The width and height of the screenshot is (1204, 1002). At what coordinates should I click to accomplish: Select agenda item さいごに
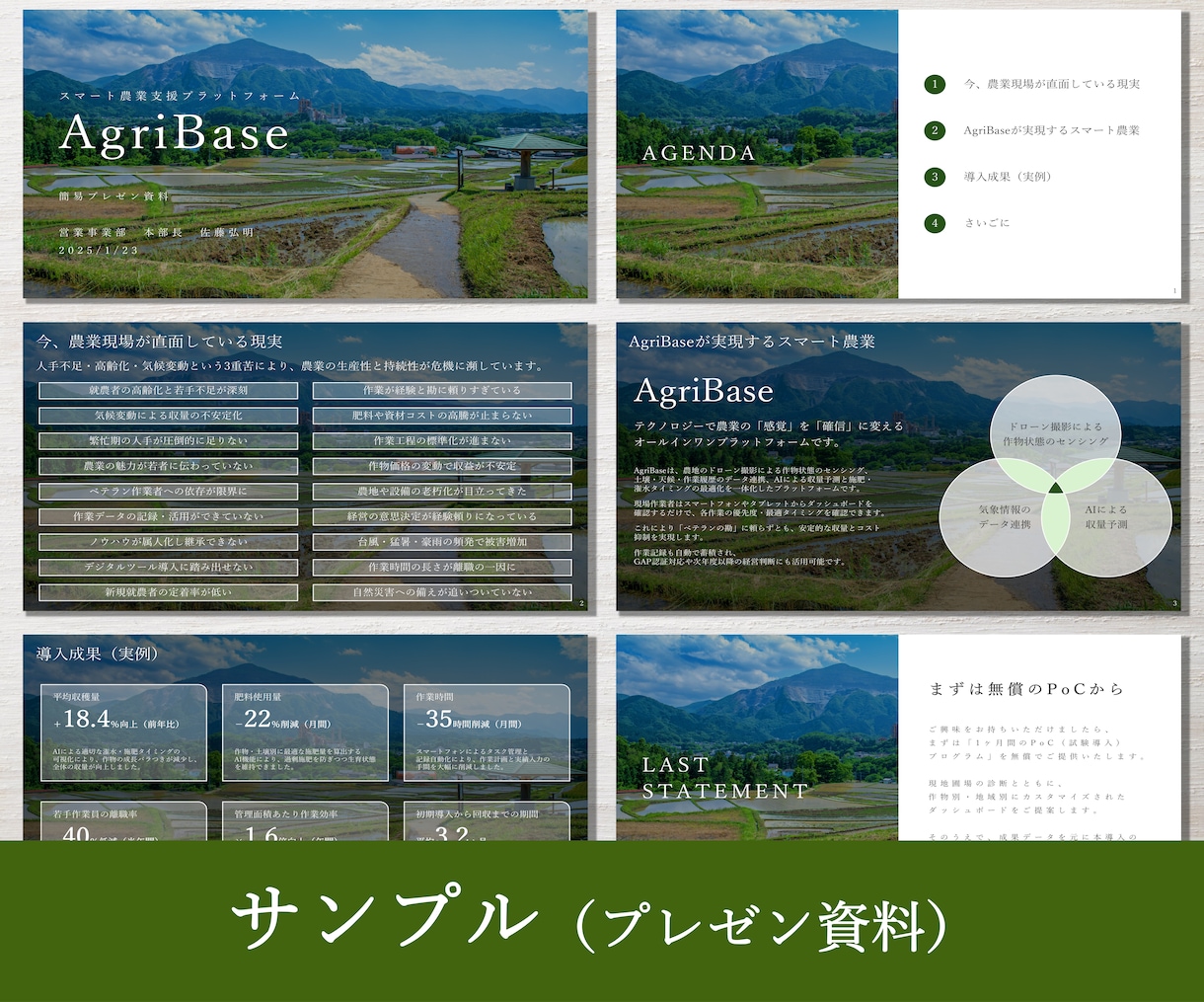click(987, 223)
